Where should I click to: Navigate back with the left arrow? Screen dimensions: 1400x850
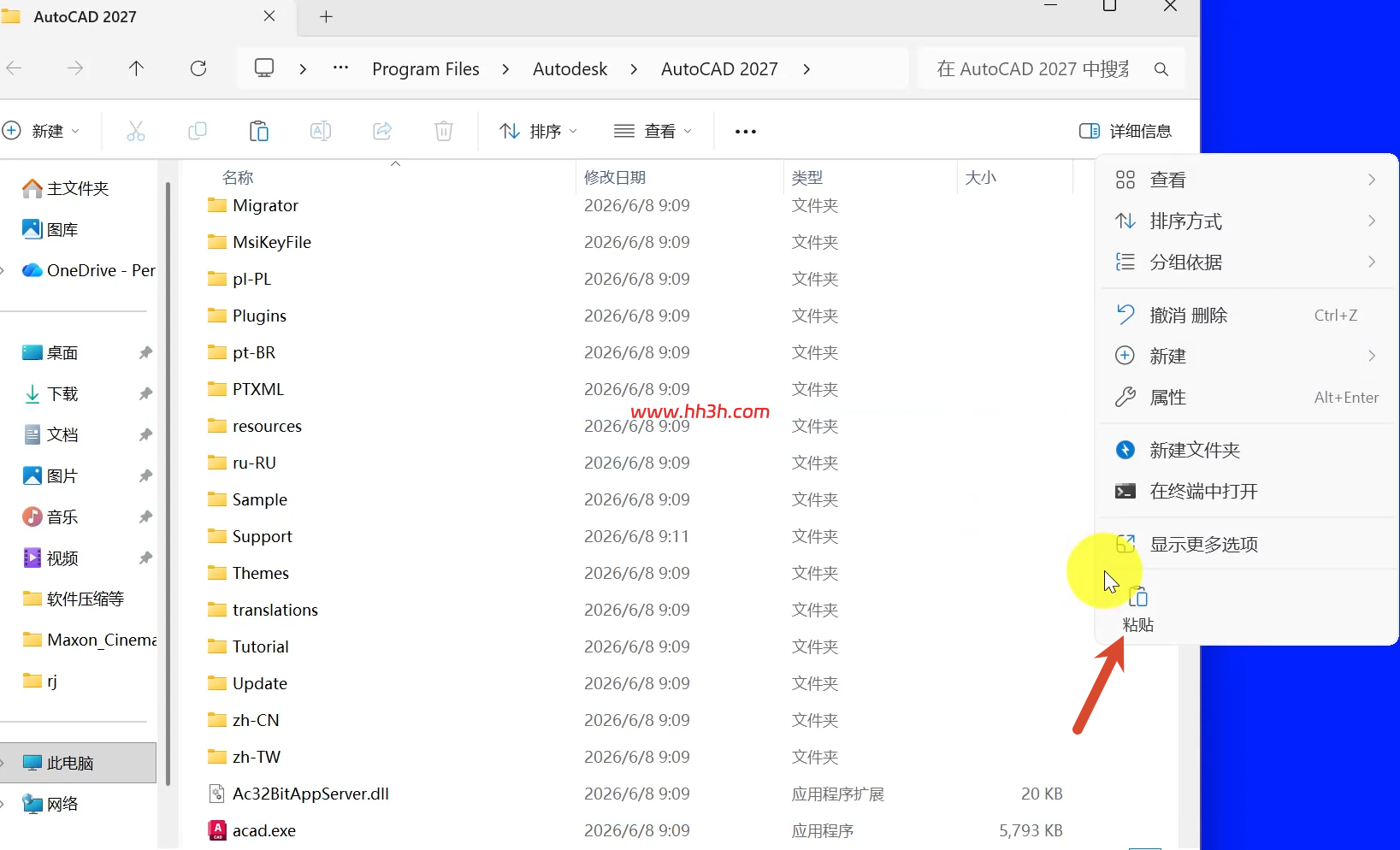point(14,68)
